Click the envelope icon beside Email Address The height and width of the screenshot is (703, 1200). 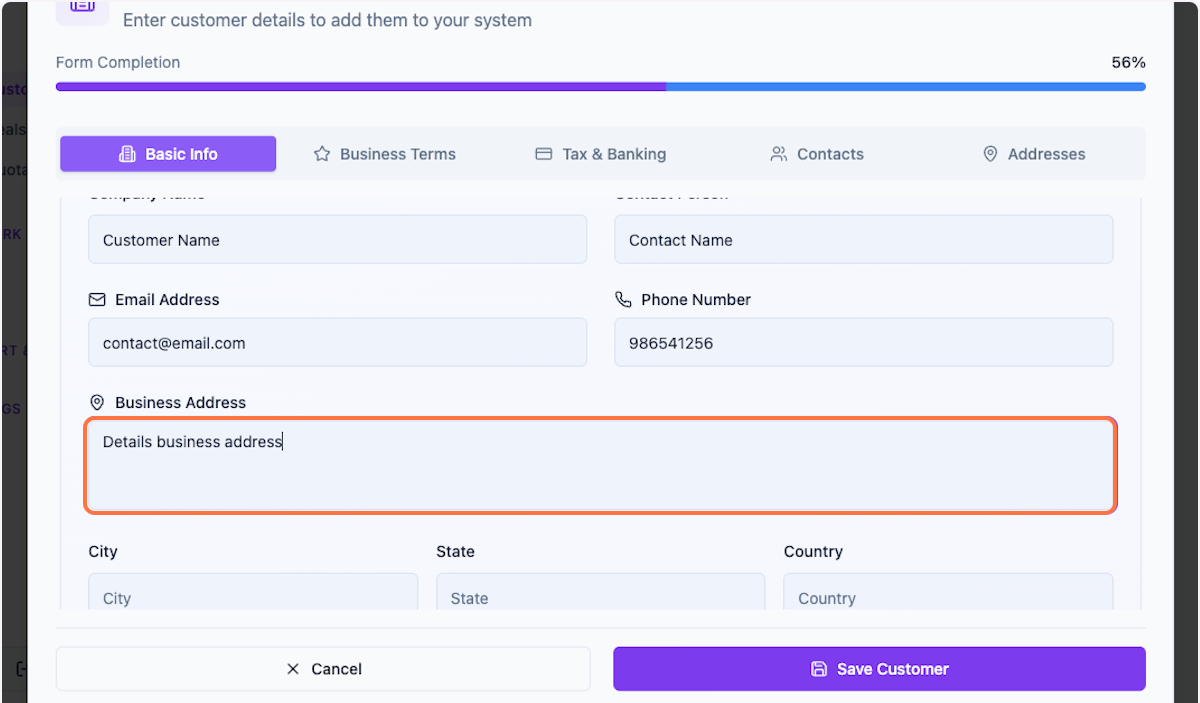(97, 299)
